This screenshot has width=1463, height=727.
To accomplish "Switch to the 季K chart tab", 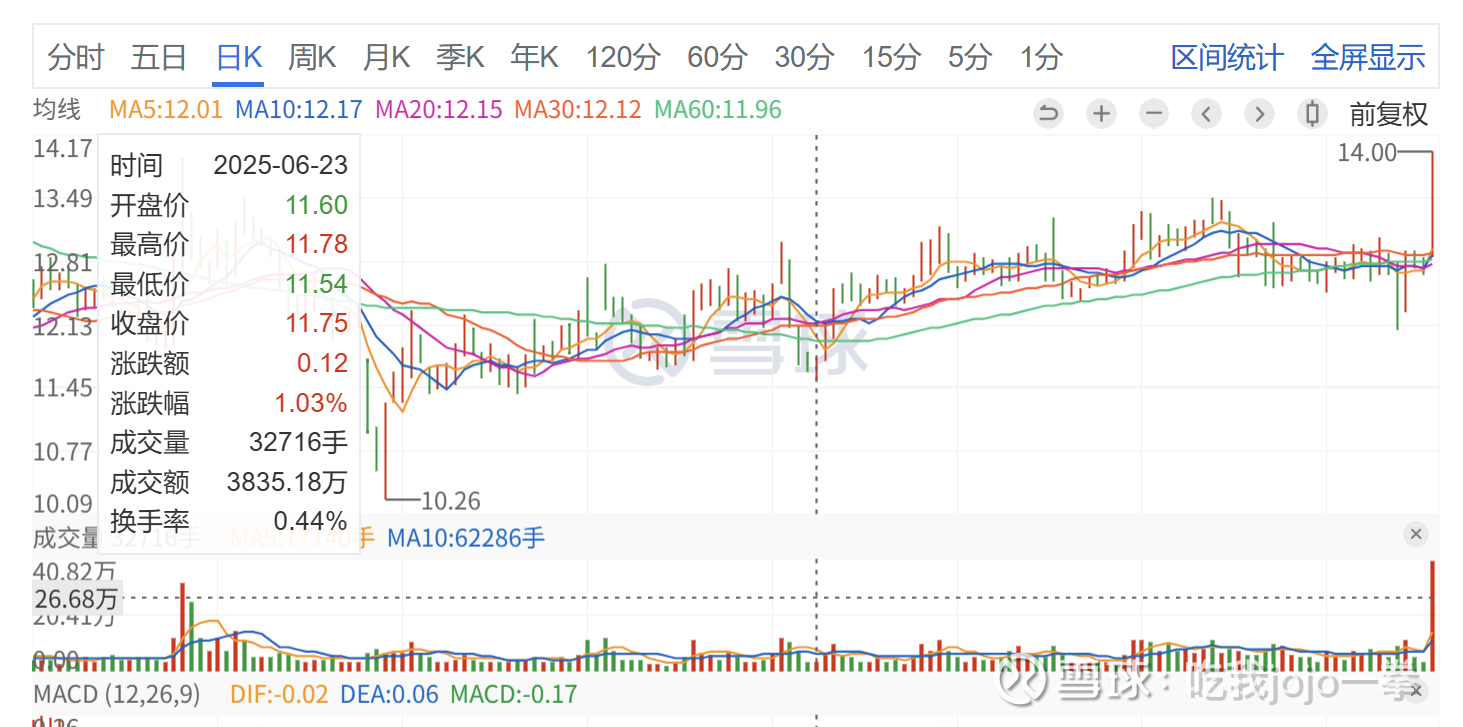I will (460, 58).
